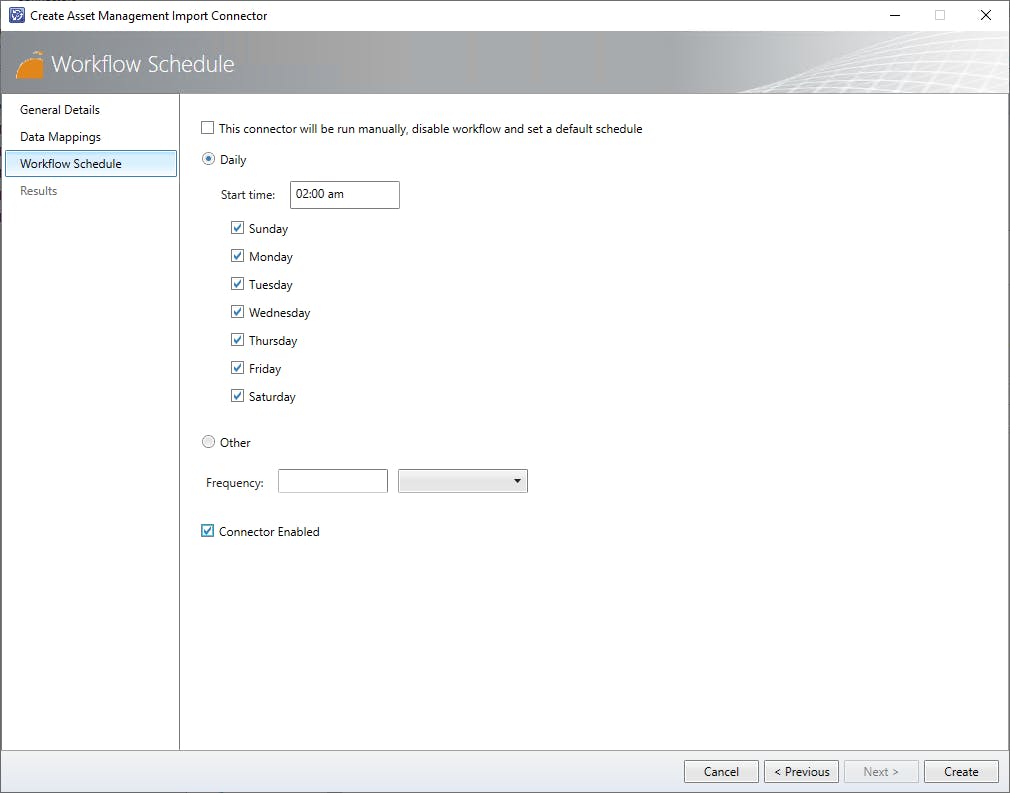Click the Frequency value input field
This screenshot has width=1010, height=793.
[332, 481]
